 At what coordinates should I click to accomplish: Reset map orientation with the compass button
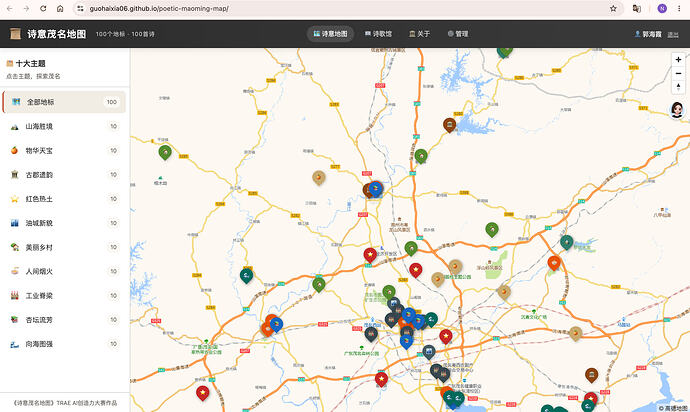click(678, 87)
